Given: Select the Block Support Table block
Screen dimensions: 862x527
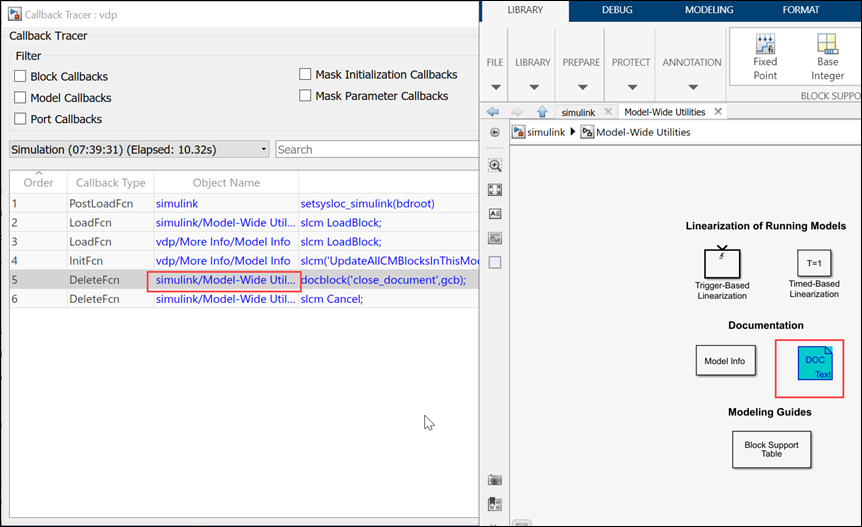Looking at the screenshot, I should tap(771, 449).
